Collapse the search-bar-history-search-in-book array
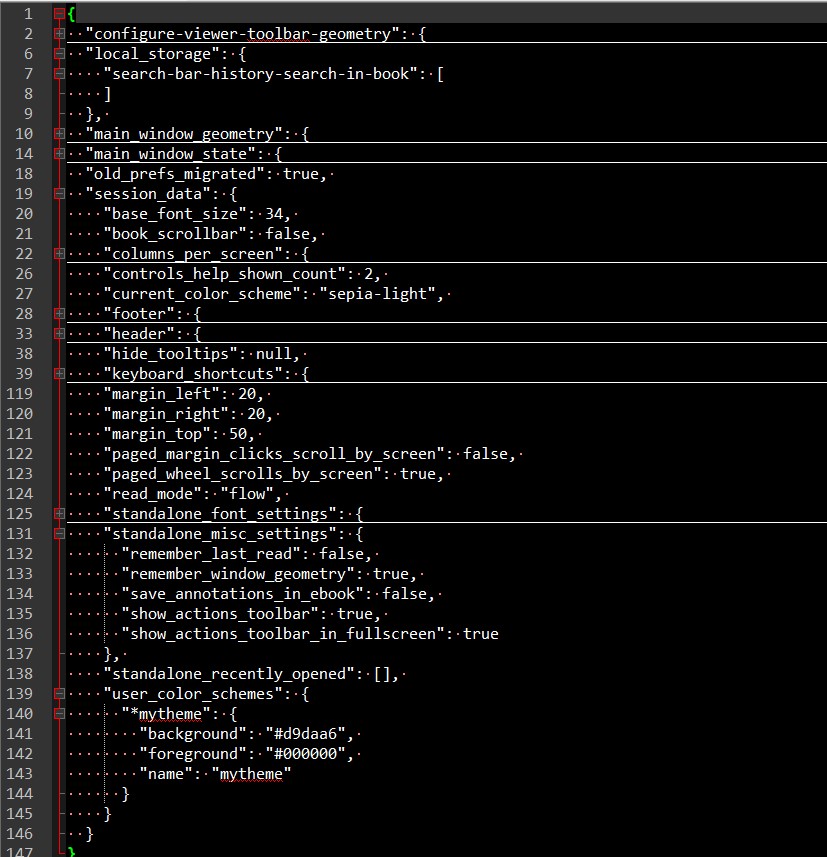 pyautogui.click(x=60, y=74)
